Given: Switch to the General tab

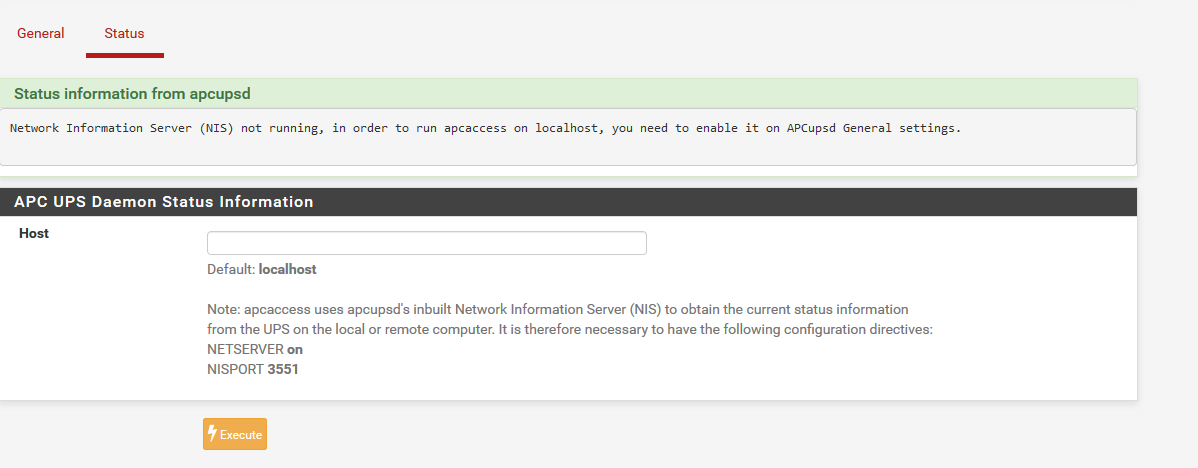Looking at the screenshot, I should coord(40,34).
